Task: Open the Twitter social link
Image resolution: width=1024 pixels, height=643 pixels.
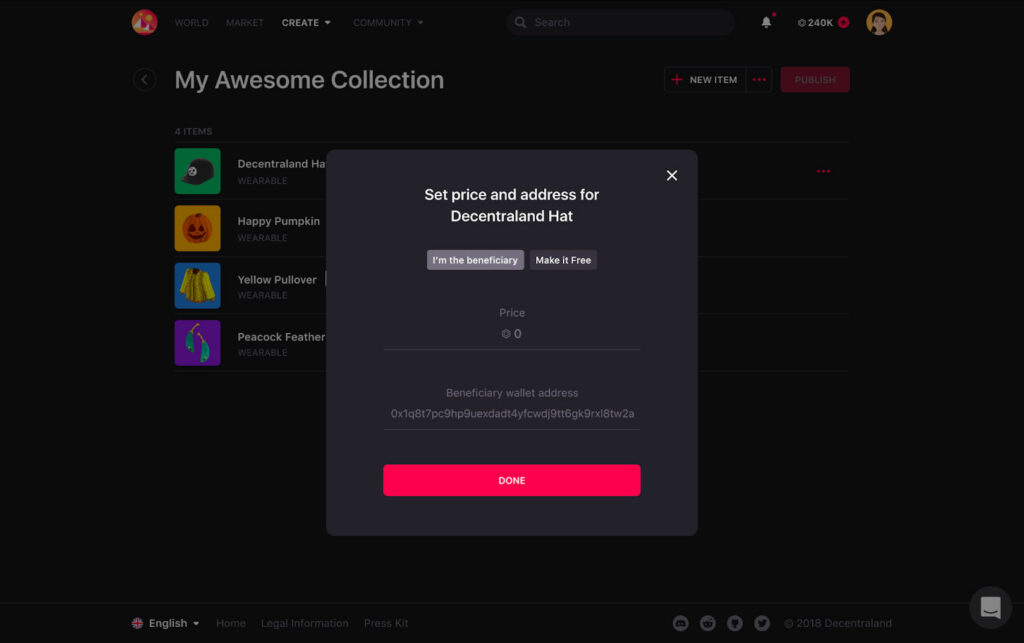Action: pos(762,623)
